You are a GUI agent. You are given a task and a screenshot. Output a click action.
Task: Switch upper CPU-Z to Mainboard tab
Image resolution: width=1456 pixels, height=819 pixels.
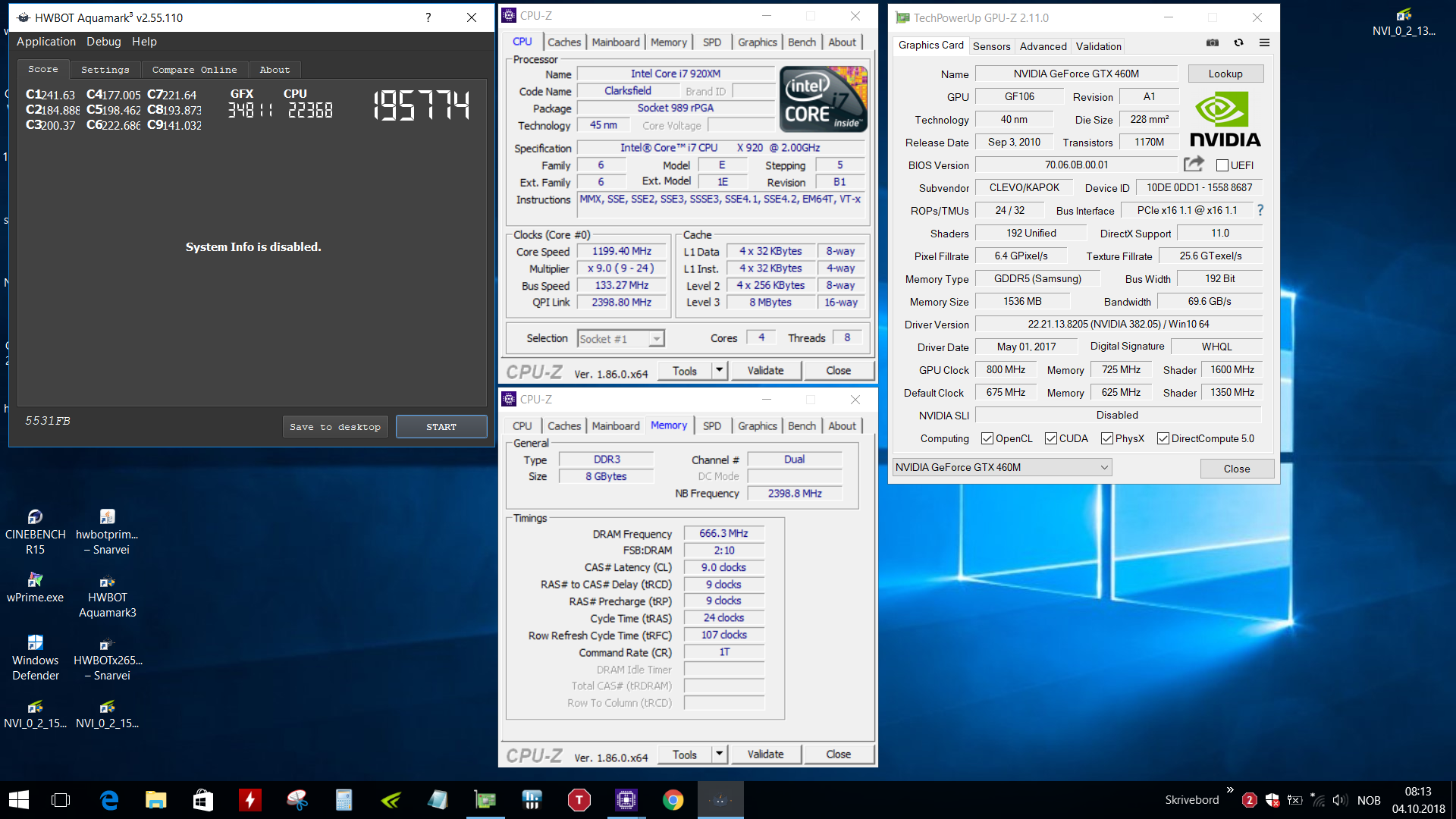pos(616,42)
